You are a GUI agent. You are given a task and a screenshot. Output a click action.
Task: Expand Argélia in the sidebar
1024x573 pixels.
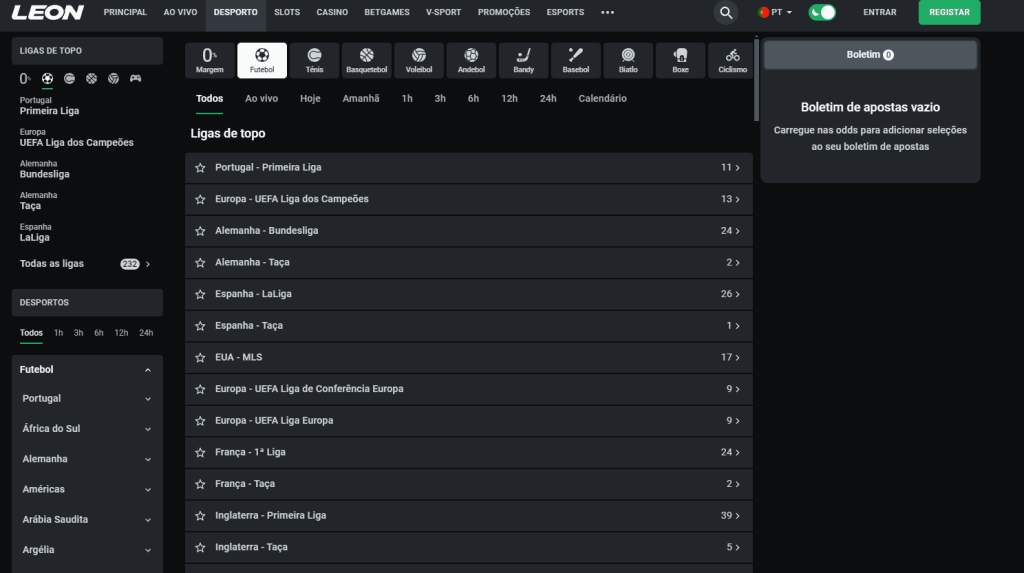[148, 550]
